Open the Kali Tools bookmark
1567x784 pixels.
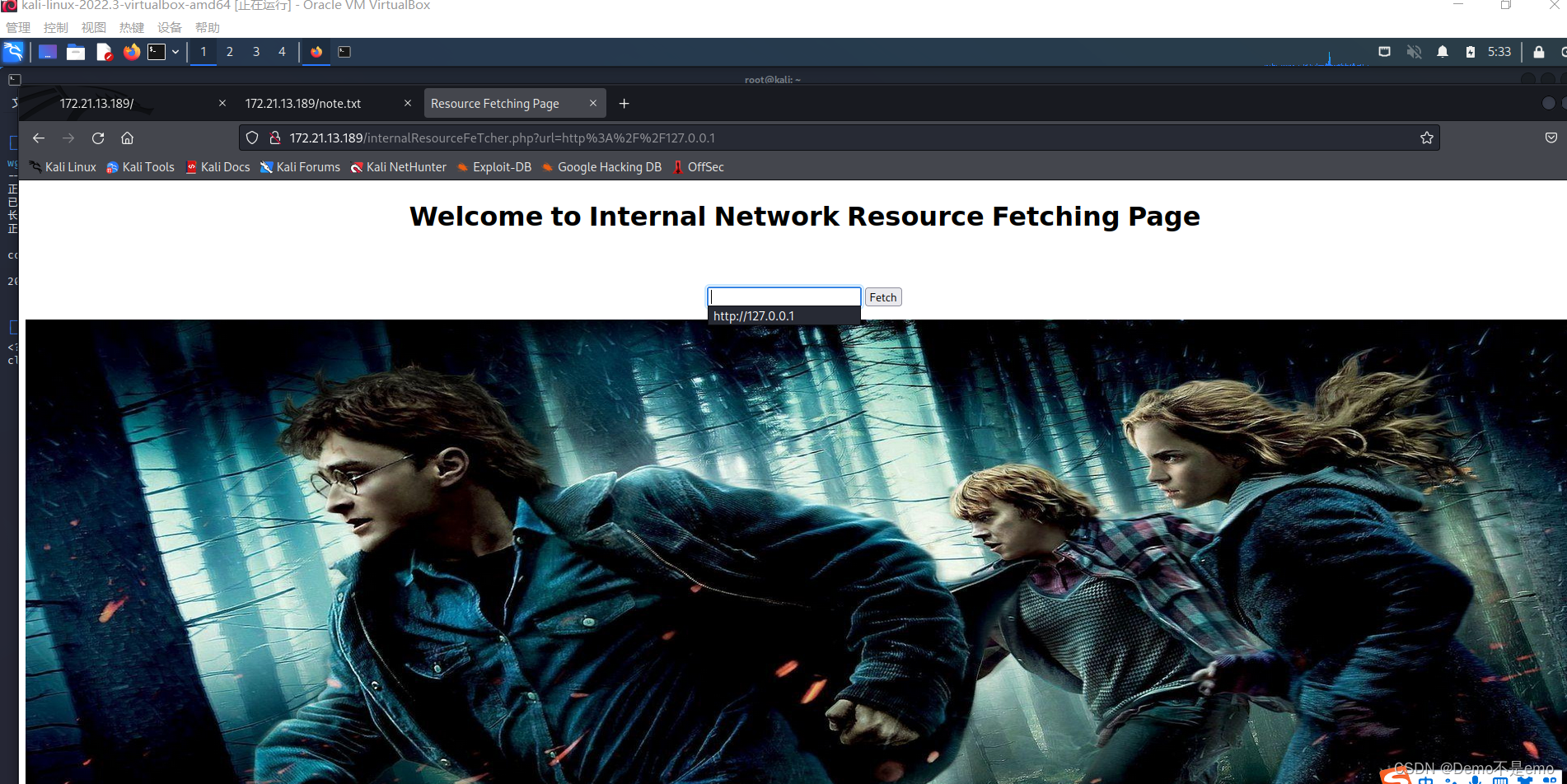click(x=140, y=167)
